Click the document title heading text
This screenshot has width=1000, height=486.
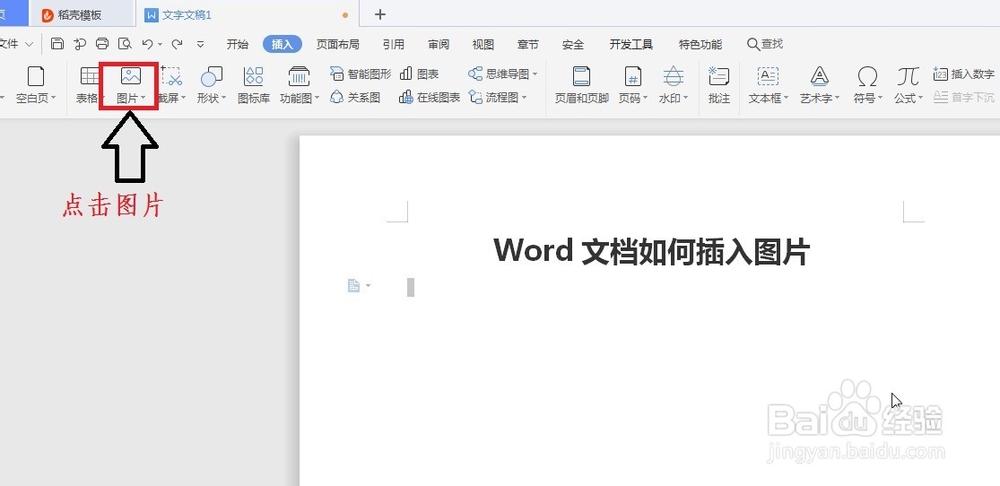point(651,251)
